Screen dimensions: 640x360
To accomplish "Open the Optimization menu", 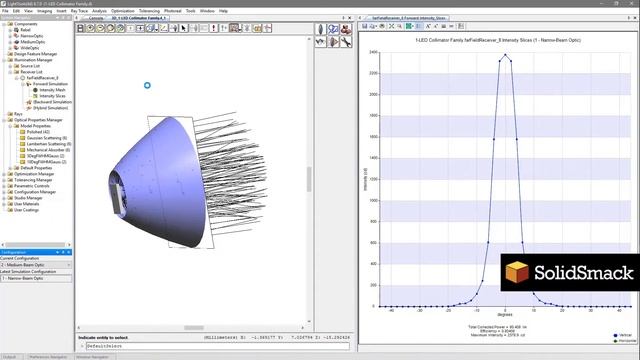I will 122,11.
